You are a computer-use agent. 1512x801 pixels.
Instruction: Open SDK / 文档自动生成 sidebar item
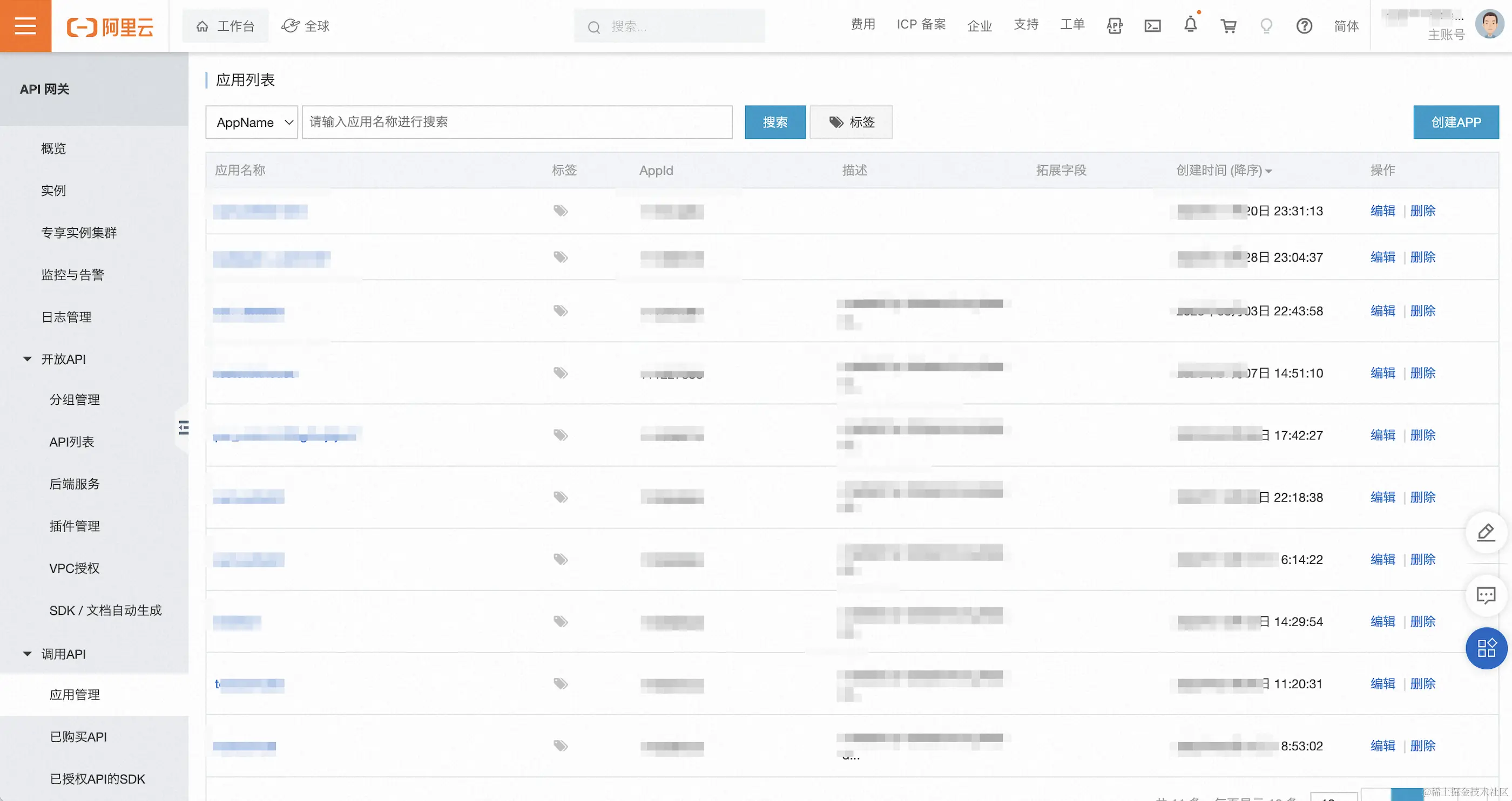[x=106, y=611]
